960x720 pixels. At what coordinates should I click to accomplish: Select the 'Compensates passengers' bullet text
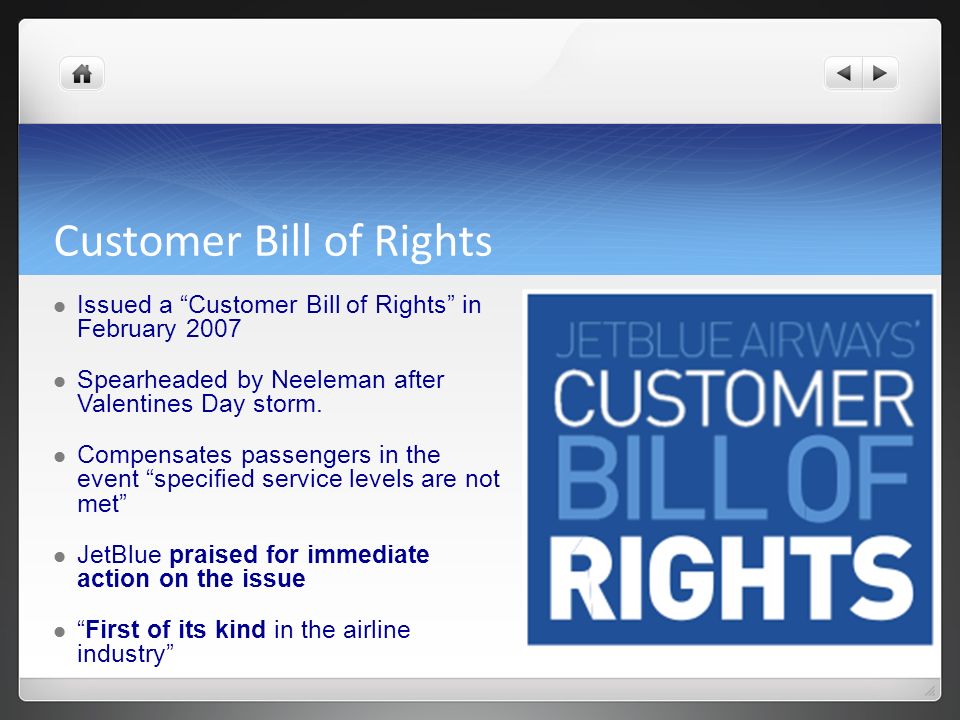[x=288, y=479]
